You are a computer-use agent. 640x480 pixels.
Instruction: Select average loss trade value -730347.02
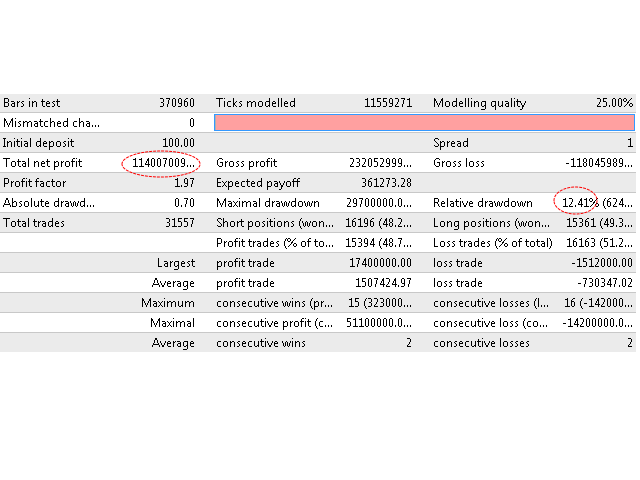tap(605, 283)
